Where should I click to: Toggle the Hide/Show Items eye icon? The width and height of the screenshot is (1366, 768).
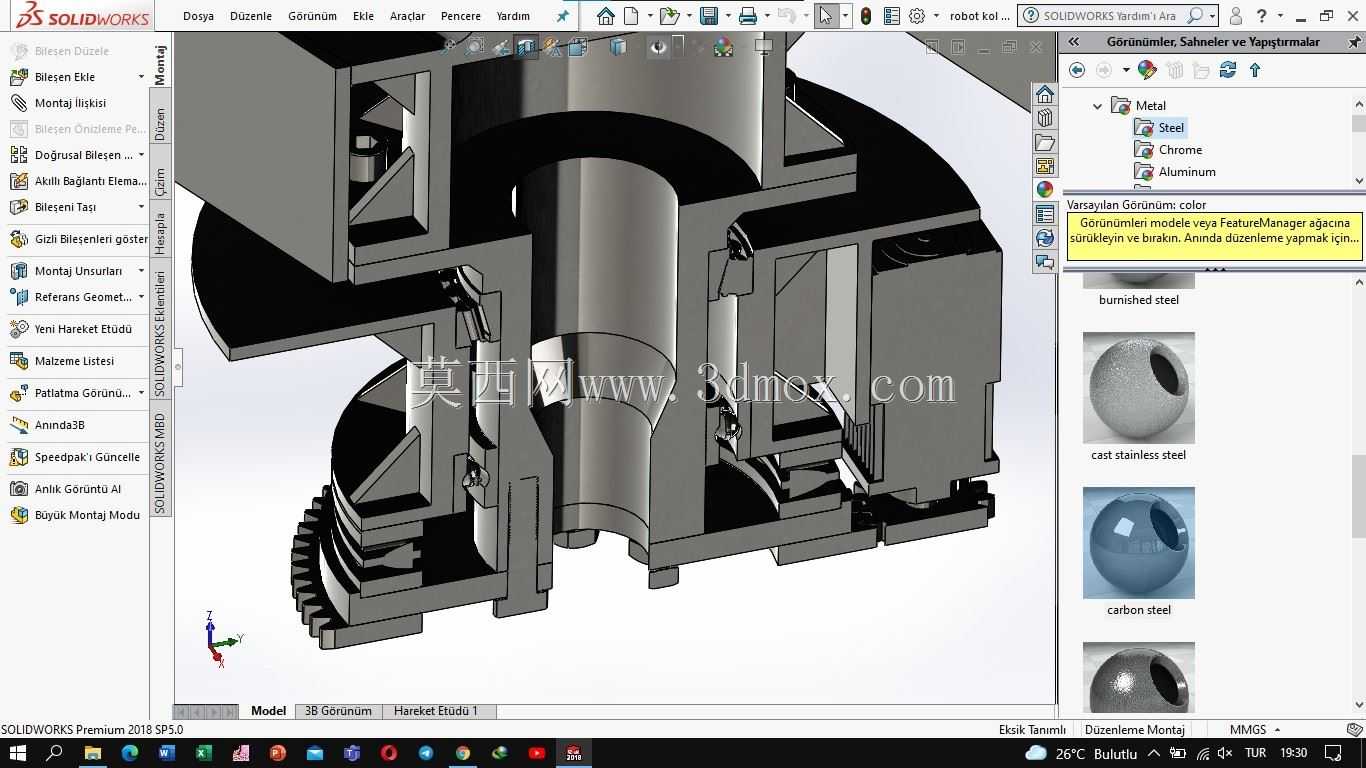pyautogui.click(x=657, y=47)
